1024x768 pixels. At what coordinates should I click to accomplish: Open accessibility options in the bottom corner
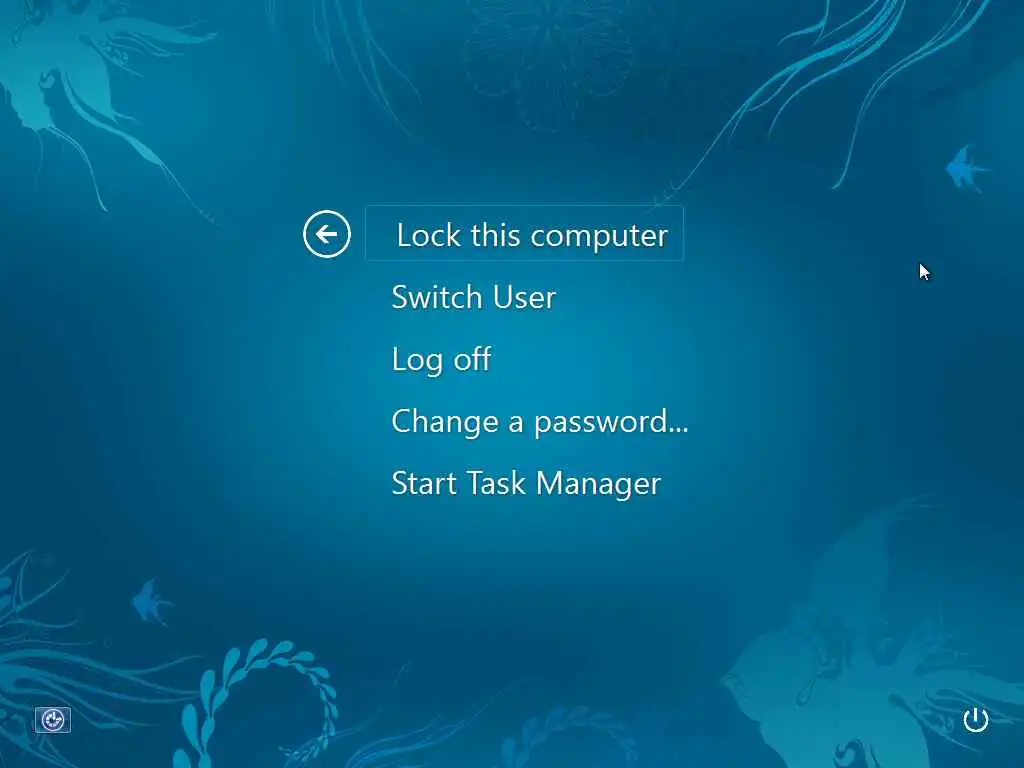coord(53,720)
